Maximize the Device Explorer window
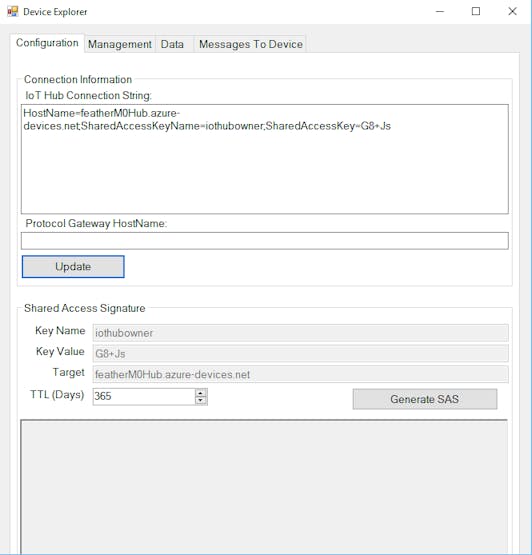Screen dimensions: 532x555 tap(476, 11)
